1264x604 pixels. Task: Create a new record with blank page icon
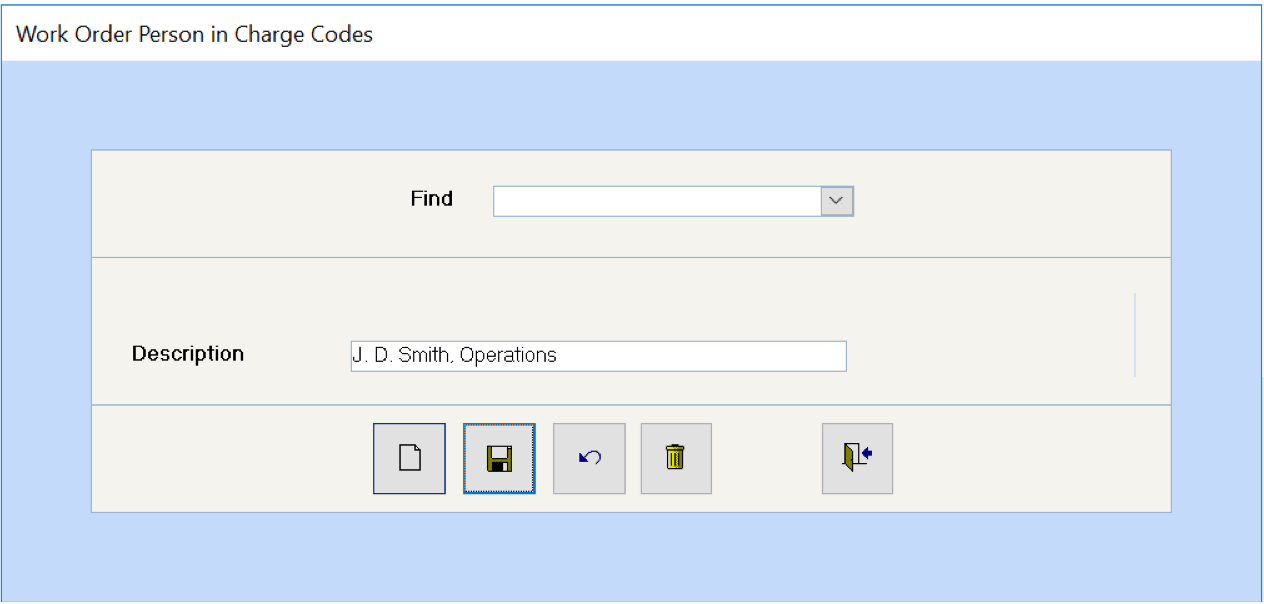tap(409, 458)
